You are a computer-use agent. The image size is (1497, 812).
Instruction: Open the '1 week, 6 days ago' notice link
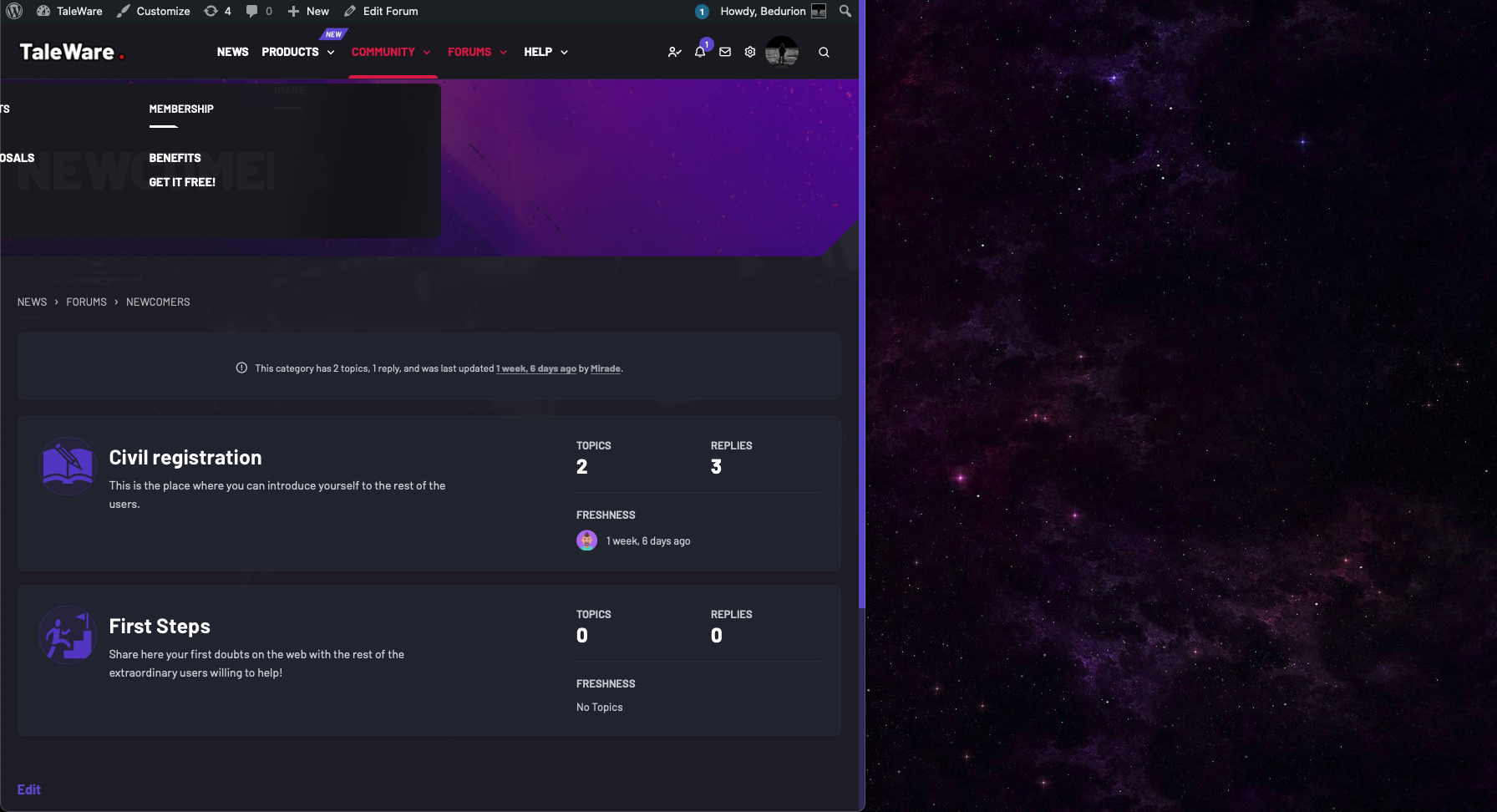[x=536, y=368]
